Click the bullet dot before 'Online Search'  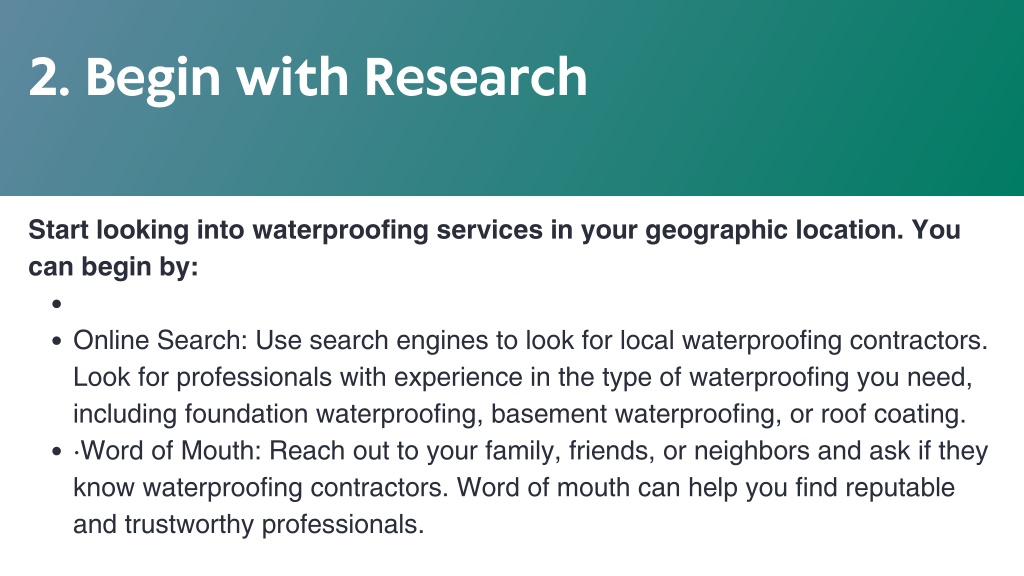[x=57, y=341]
